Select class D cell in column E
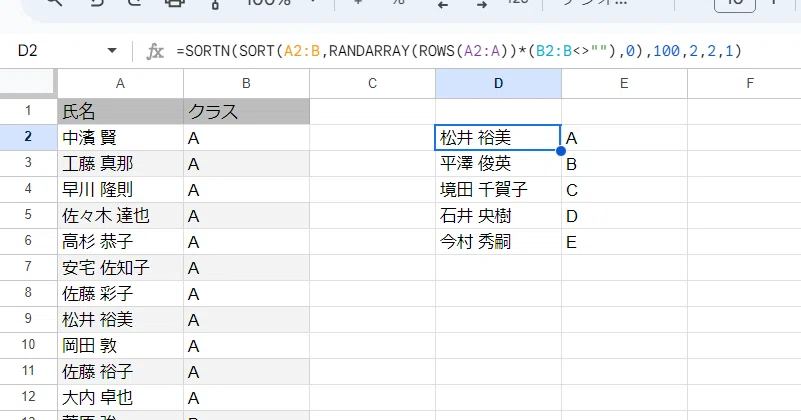The image size is (801, 420). 624,215
